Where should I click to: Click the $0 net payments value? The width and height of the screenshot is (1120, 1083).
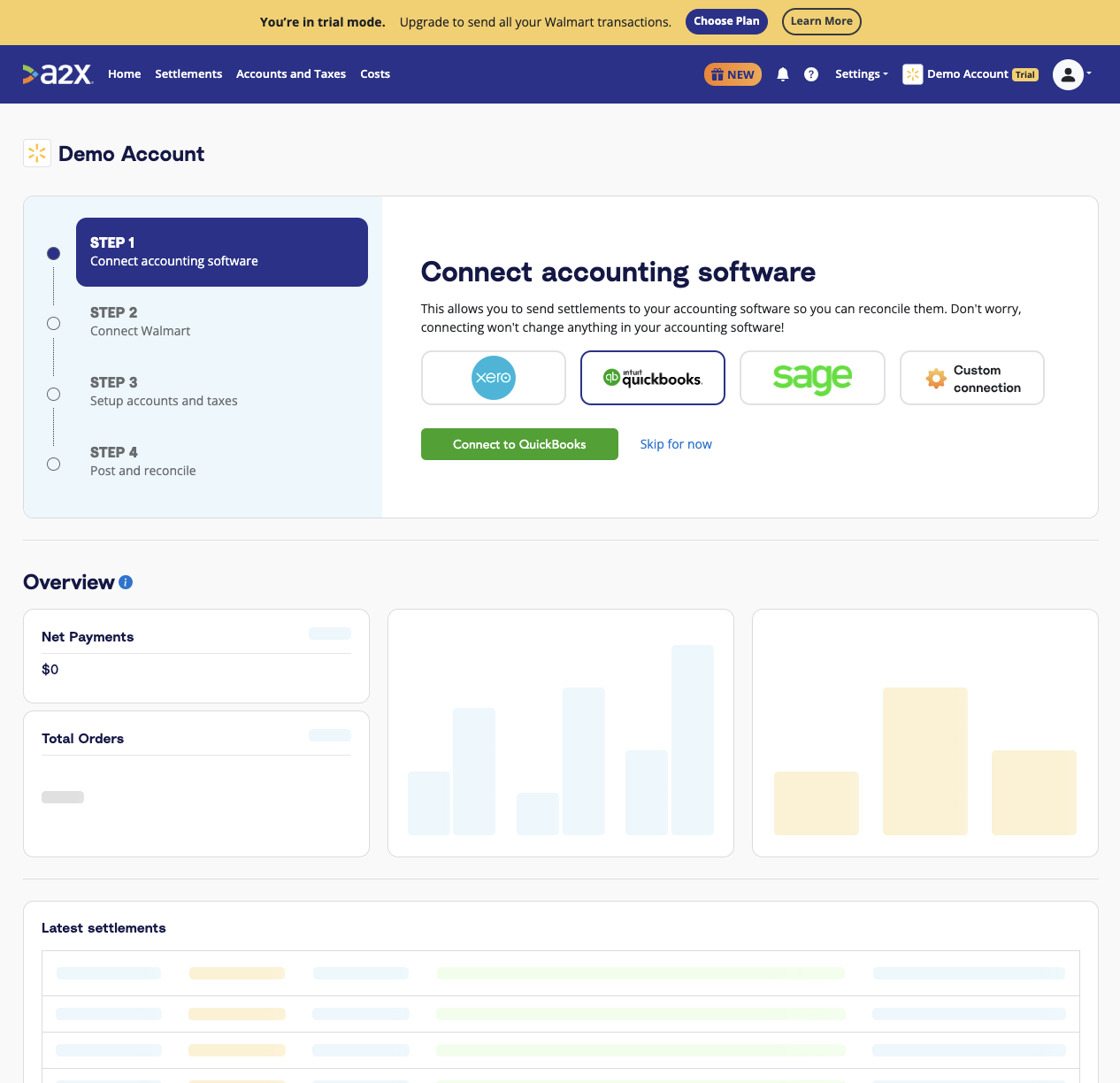(x=50, y=670)
